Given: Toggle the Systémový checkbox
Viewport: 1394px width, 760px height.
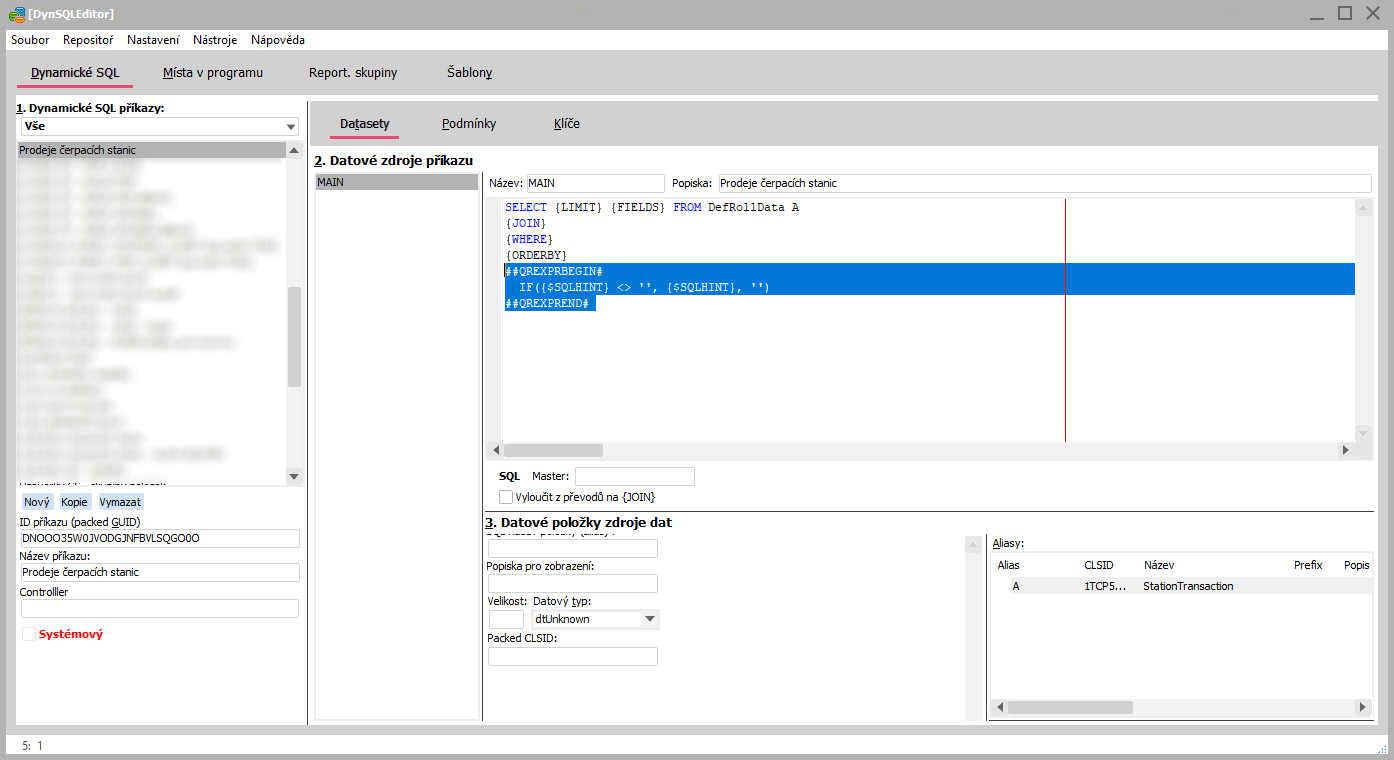Looking at the screenshot, I should pos(29,634).
